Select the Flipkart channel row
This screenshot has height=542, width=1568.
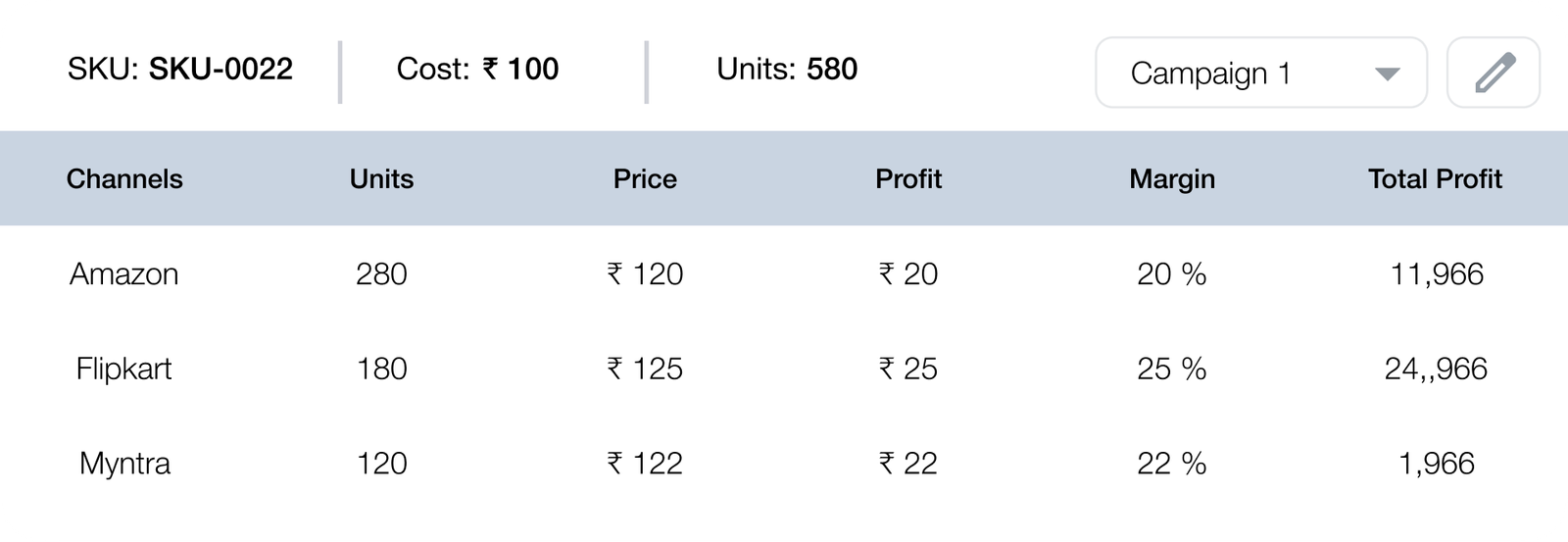click(x=784, y=369)
